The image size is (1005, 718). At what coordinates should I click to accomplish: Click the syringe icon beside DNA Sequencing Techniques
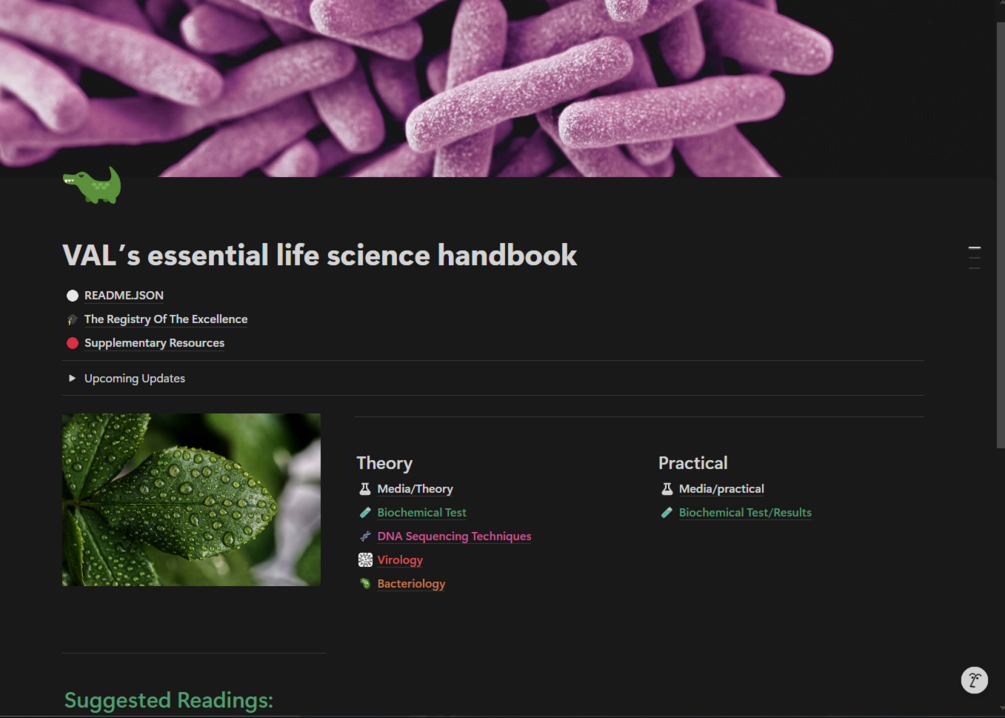click(x=364, y=536)
